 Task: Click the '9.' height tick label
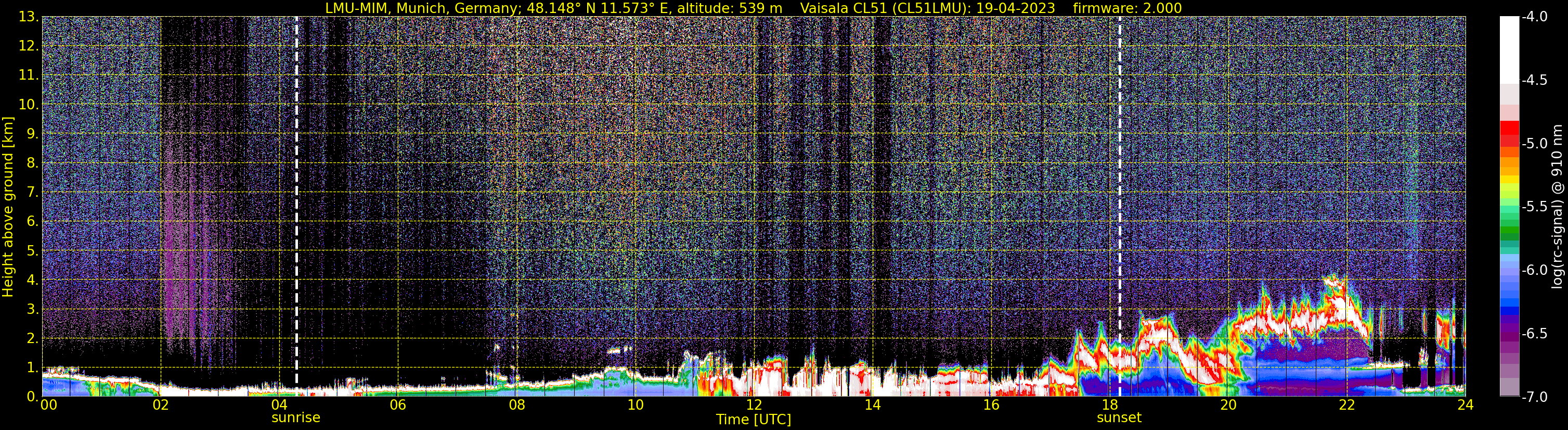point(32,134)
